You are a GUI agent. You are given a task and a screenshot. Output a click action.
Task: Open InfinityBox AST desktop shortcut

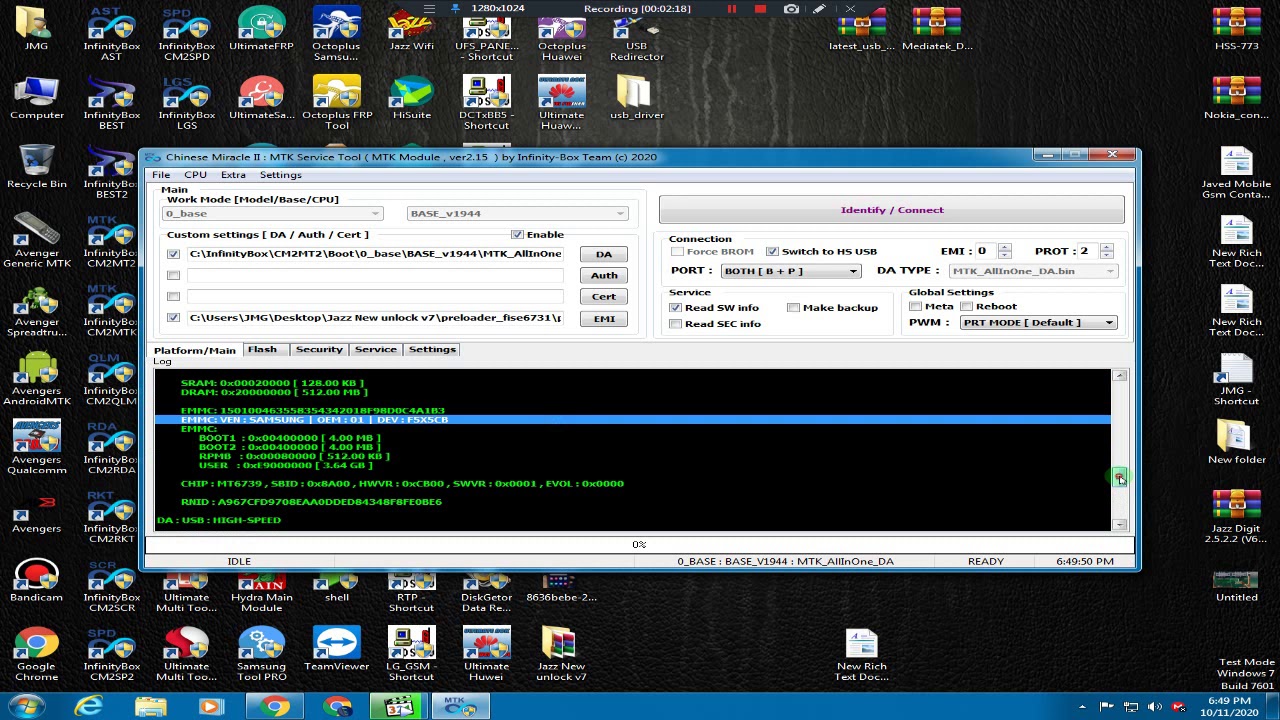coord(111,33)
